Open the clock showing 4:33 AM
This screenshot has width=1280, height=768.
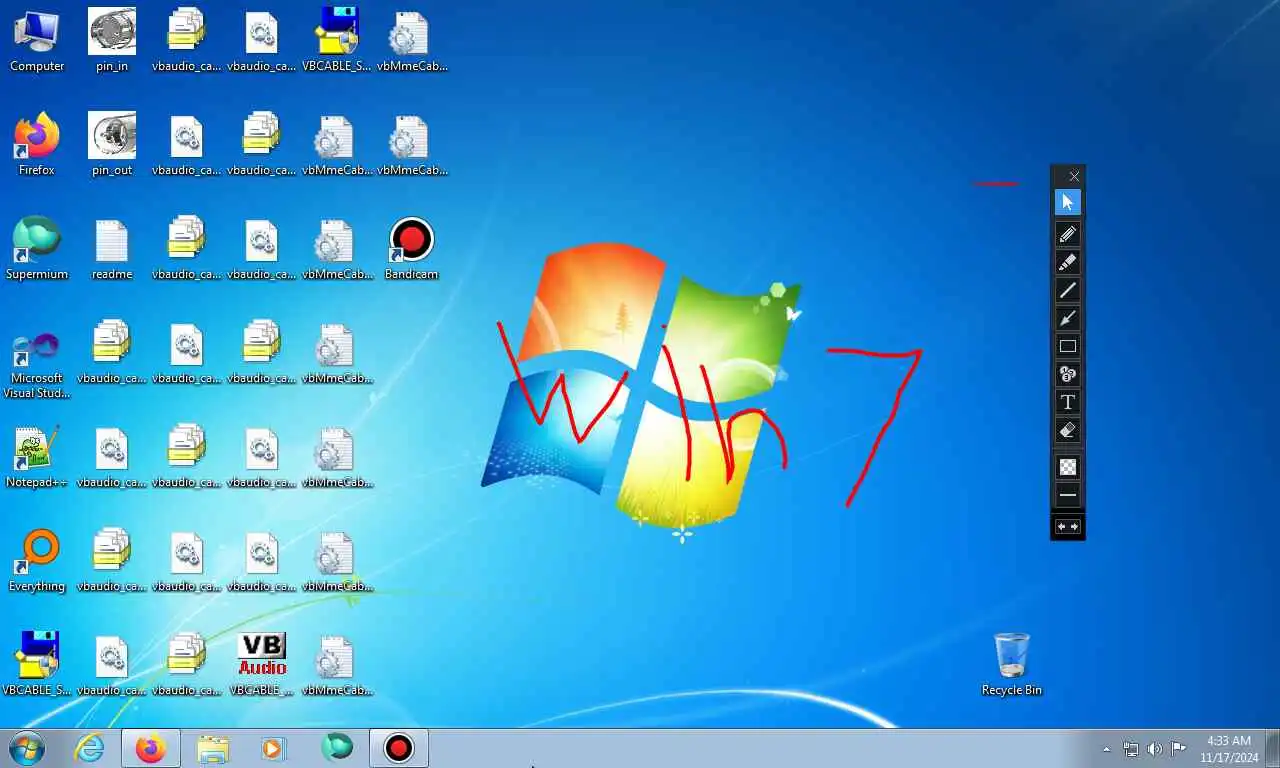[1229, 749]
